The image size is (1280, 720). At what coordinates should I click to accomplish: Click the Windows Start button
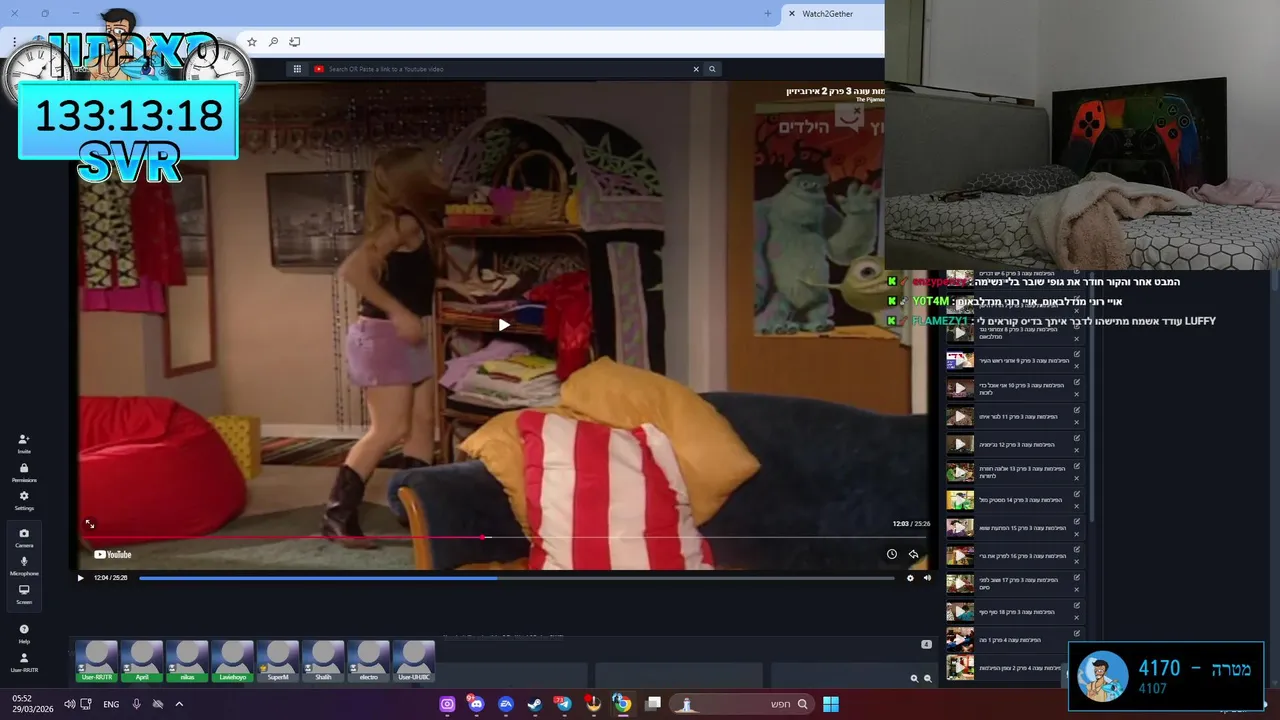(x=831, y=704)
